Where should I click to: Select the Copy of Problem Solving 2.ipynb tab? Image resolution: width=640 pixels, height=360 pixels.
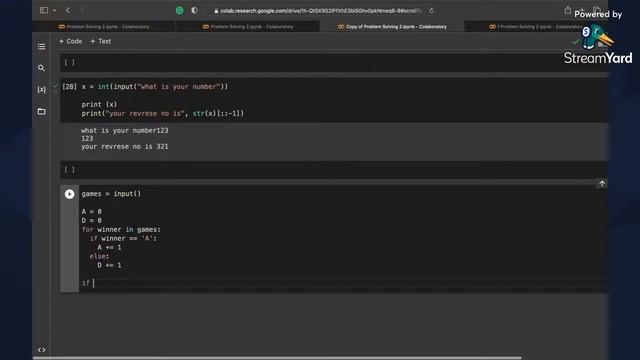tap(392, 27)
